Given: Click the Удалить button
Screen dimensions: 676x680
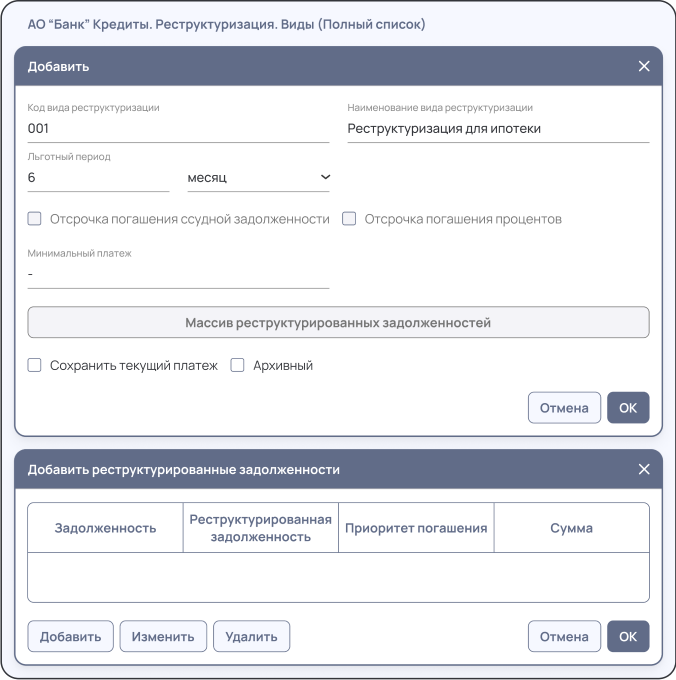Looking at the screenshot, I should pos(253,637).
